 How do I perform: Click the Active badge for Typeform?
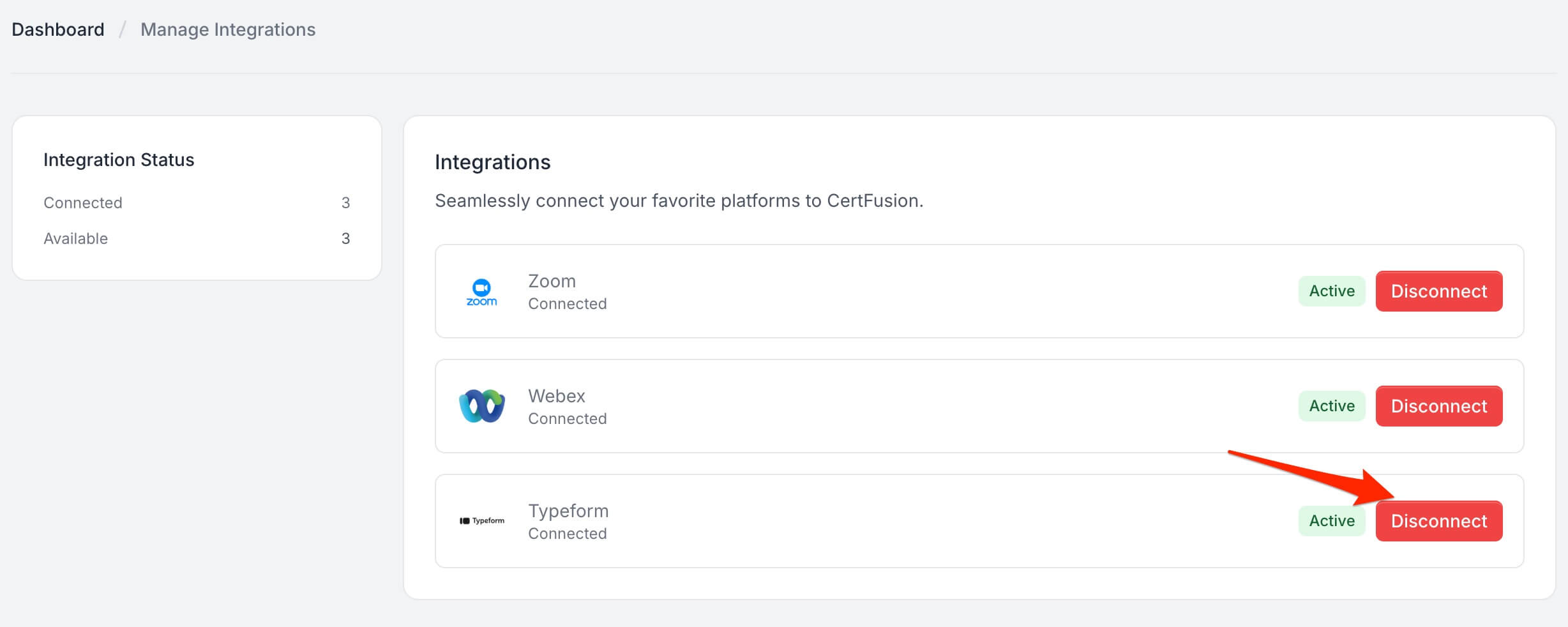[x=1331, y=521]
